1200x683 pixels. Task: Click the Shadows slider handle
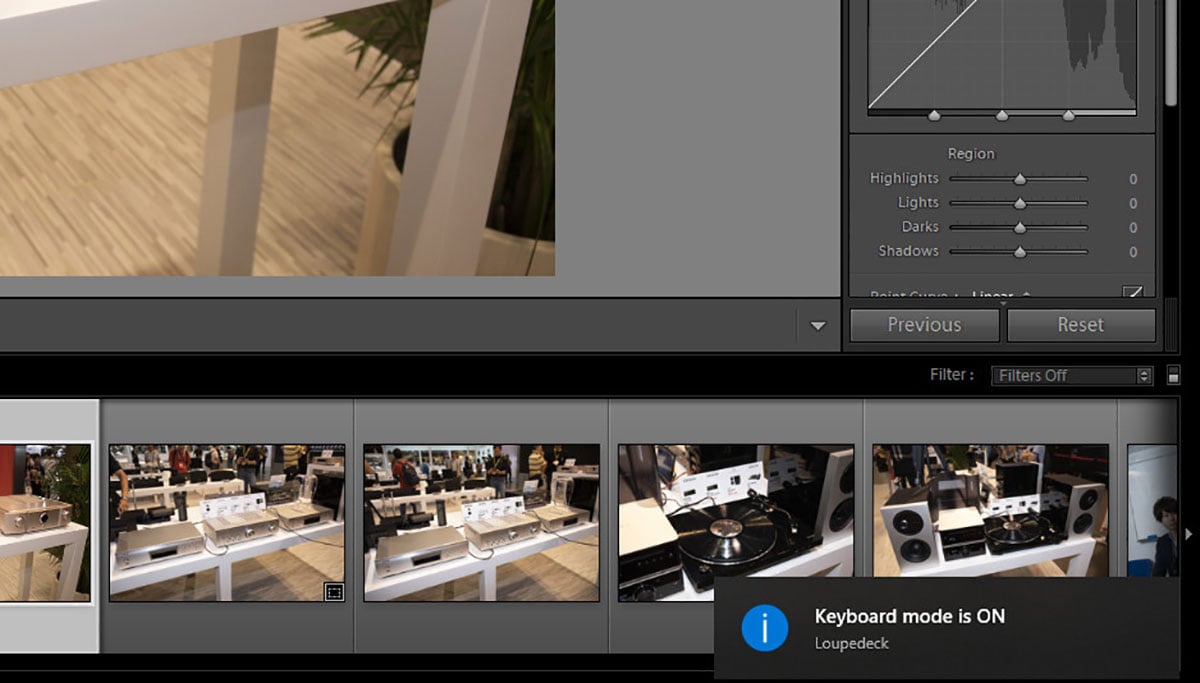coord(1020,252)
